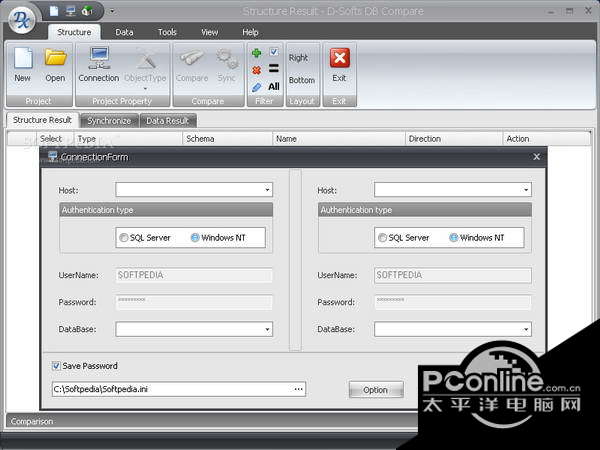The height and width of the screenshot is (450, 600).
Task: Click the red cross filter icon
Action: 257,70
